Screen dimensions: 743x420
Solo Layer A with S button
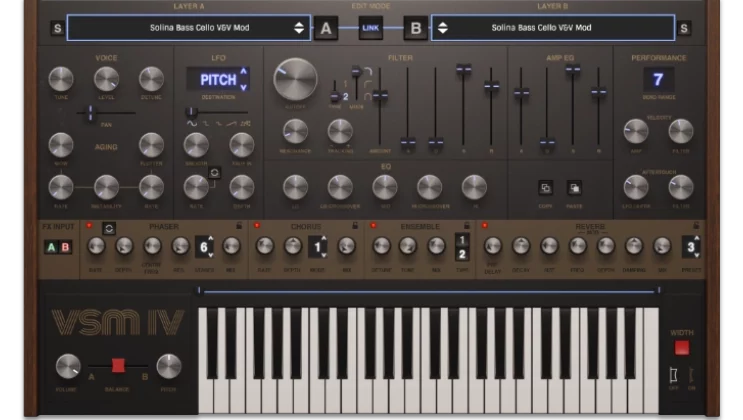coord(56,28)
